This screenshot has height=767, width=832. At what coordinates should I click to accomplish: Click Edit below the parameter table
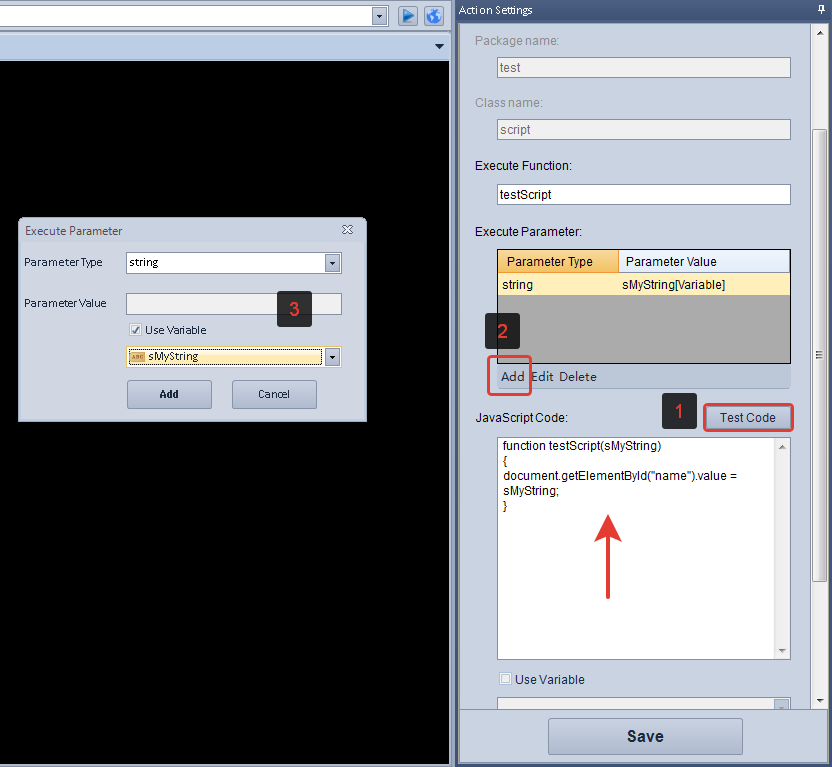pos(542,377)
